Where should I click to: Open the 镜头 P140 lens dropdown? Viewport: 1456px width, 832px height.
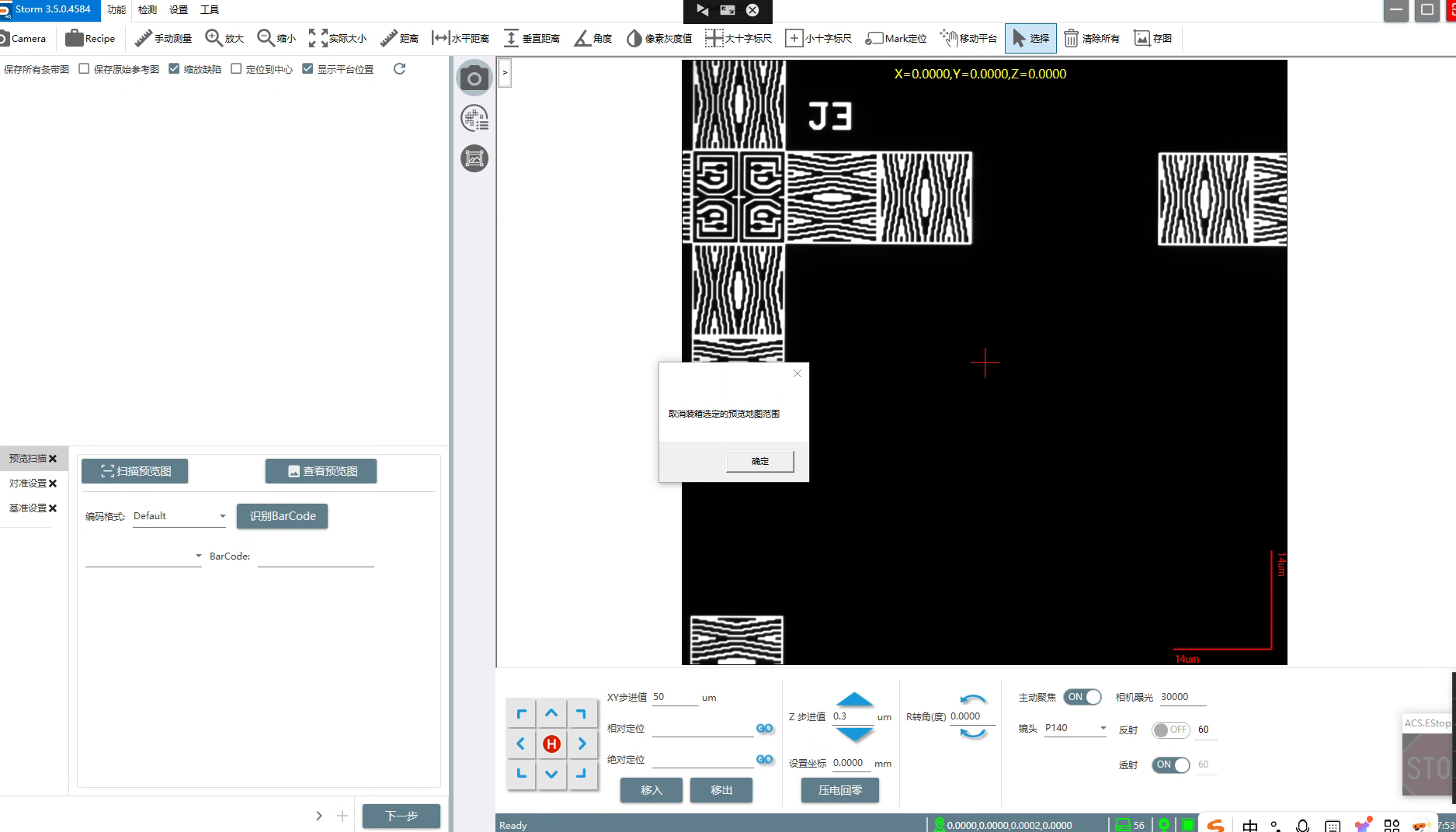pyautogui.click(x=1075, y=728)
